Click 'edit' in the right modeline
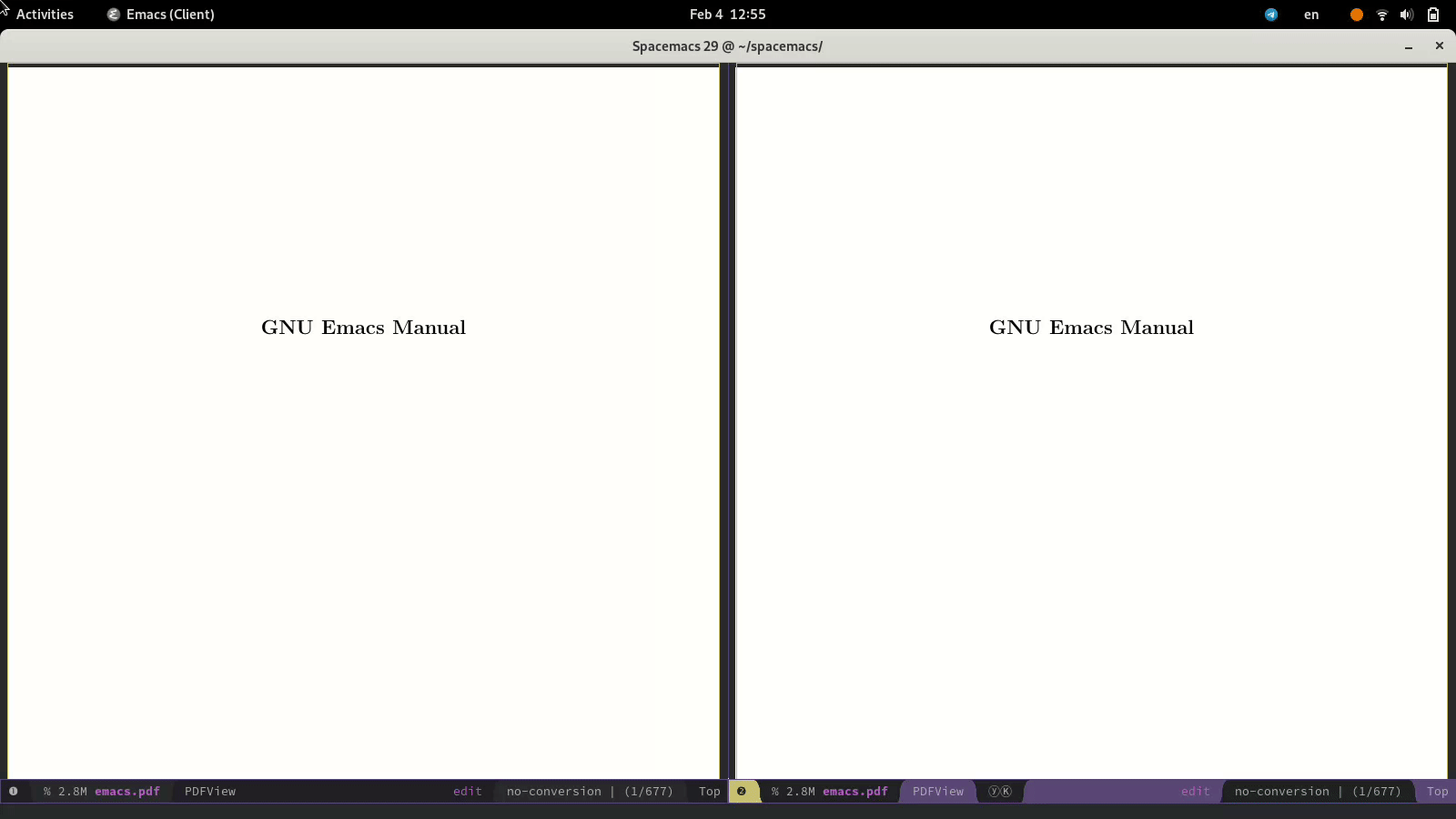This screenshot has width=1456, height=819. [x=1196, y=792]
